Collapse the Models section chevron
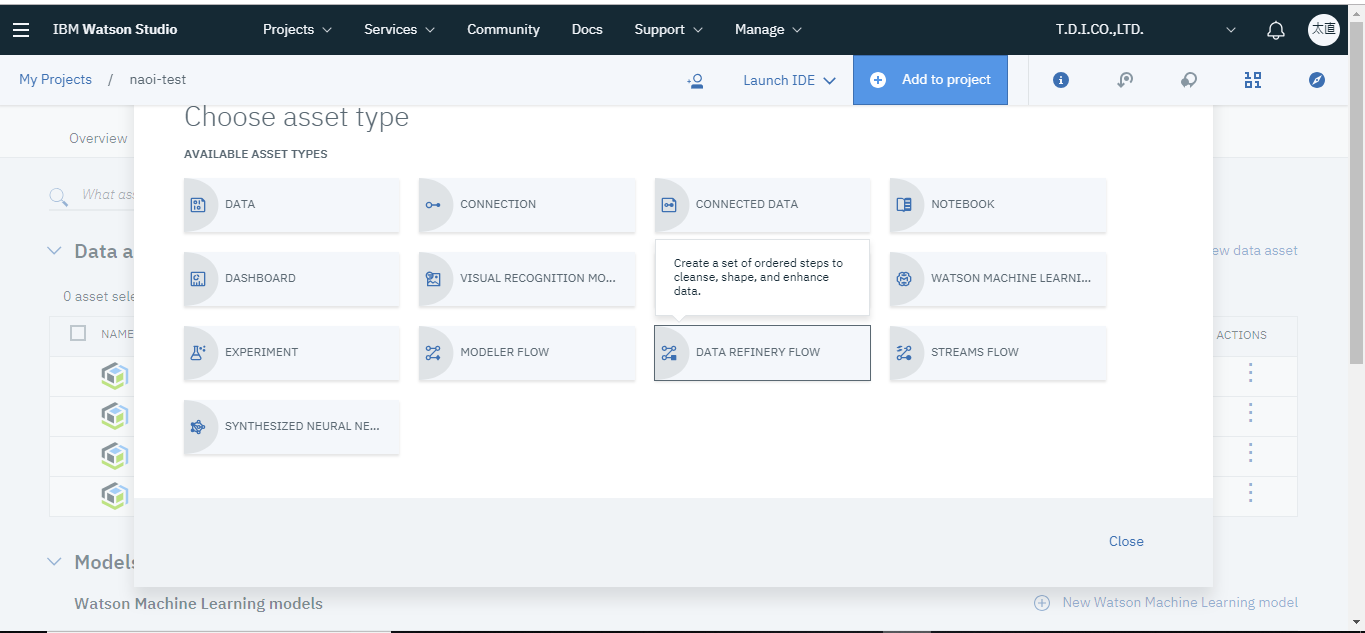The image size is (1365, 633). click(55, 562)
